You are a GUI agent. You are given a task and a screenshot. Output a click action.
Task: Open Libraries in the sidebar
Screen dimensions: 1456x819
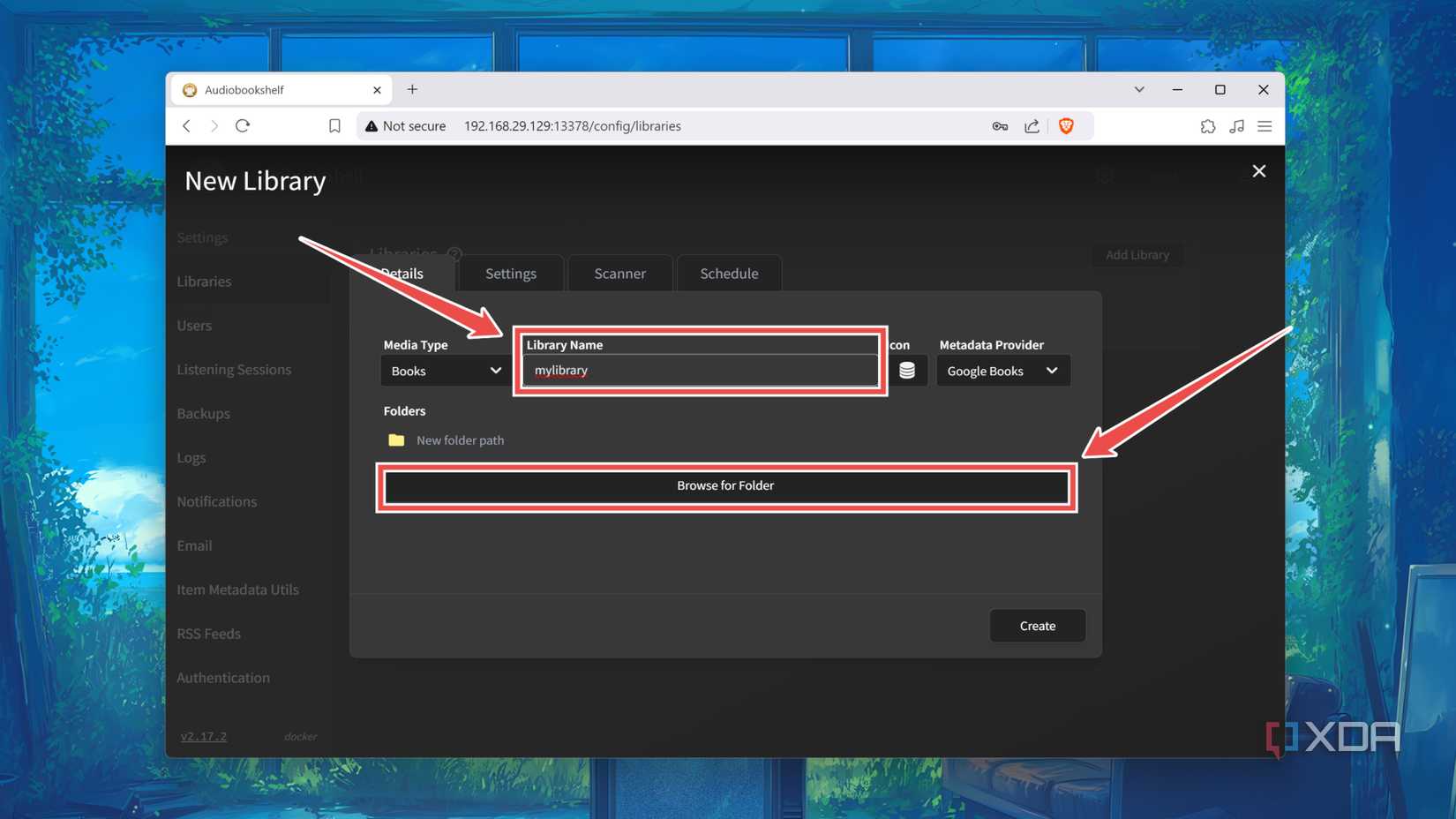(x=204, y=282)
